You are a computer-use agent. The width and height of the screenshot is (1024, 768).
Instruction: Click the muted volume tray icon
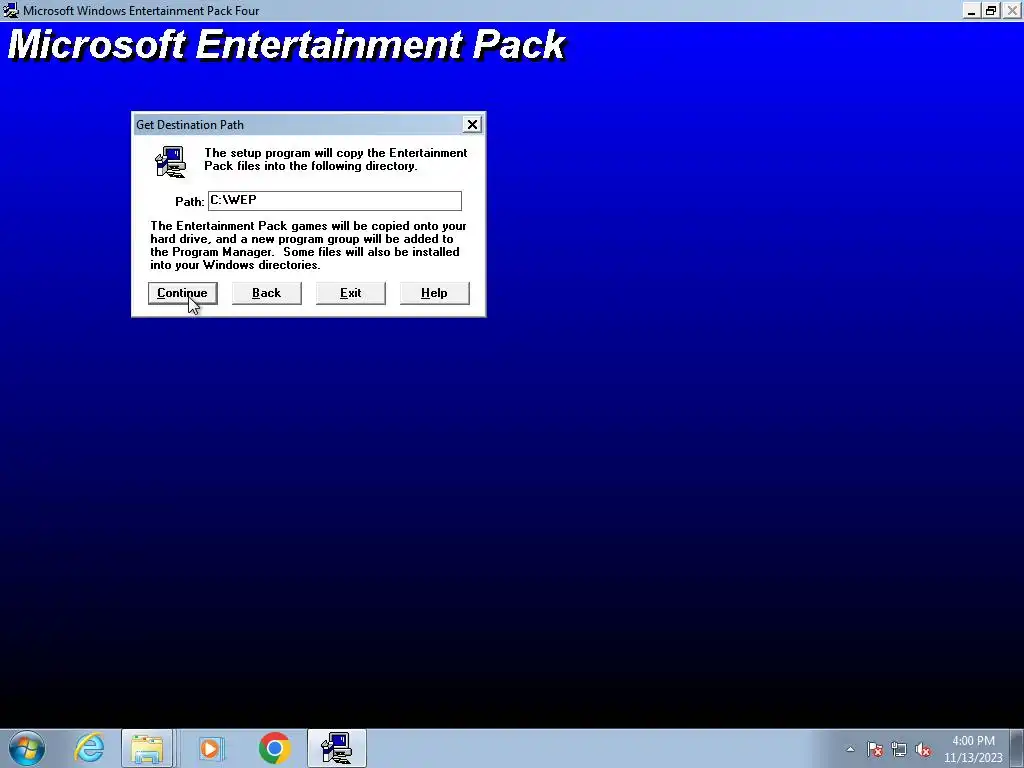[923, 749]
